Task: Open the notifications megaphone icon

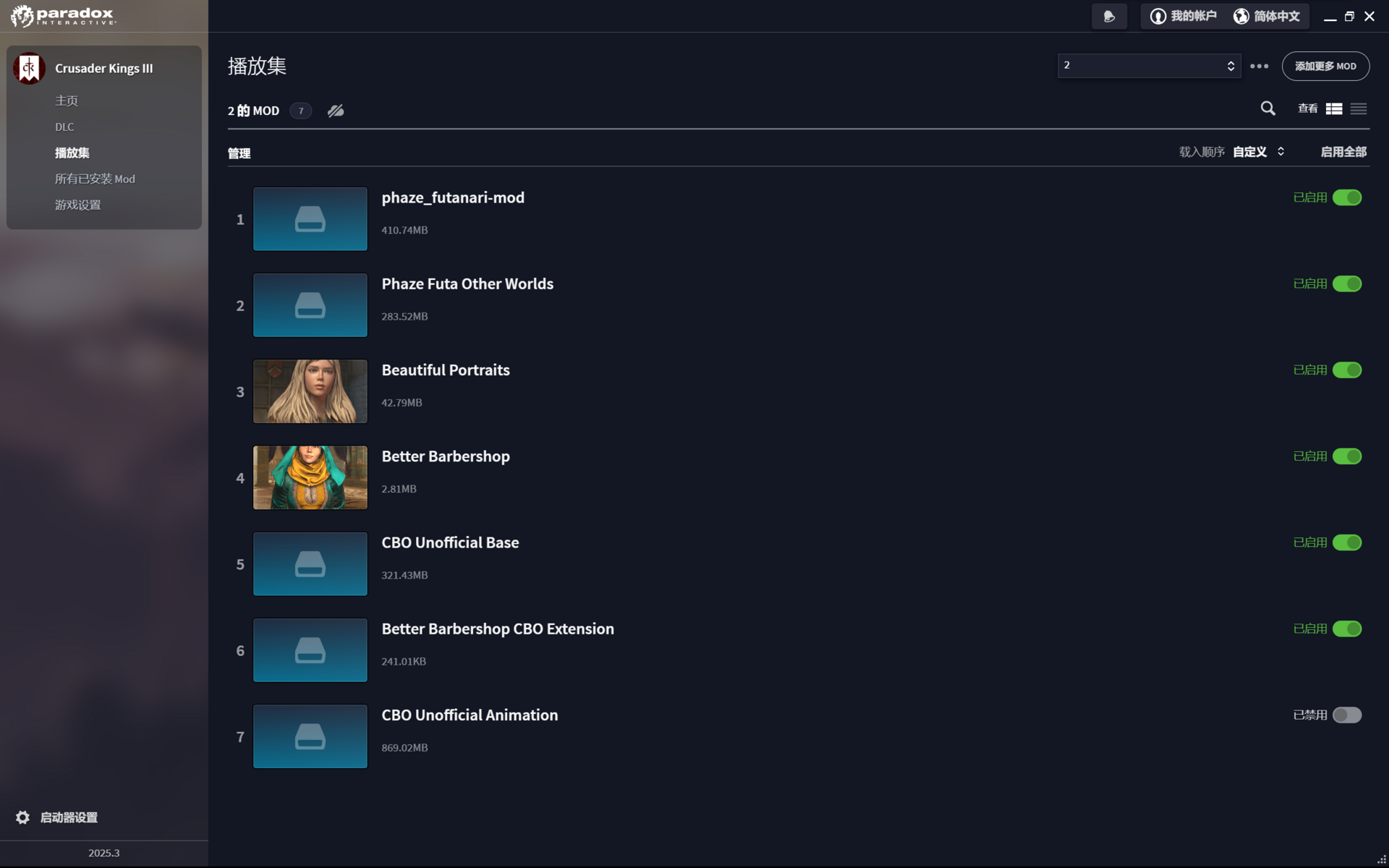Action: (1109, 16)
